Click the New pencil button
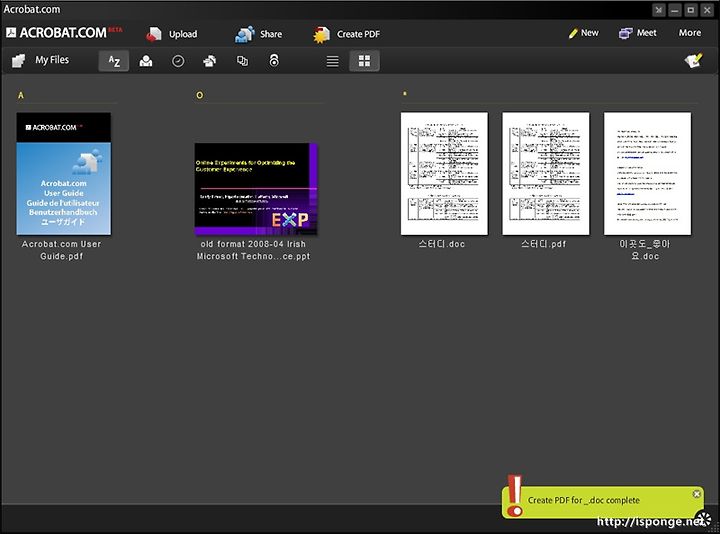 pos(583,33)
